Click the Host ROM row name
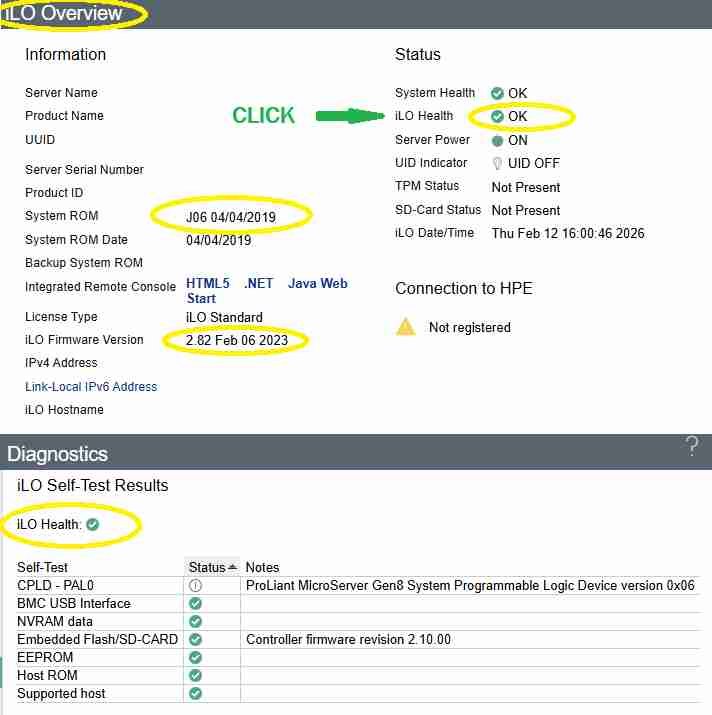The image size is (712, 715). (x=47, y=675)
